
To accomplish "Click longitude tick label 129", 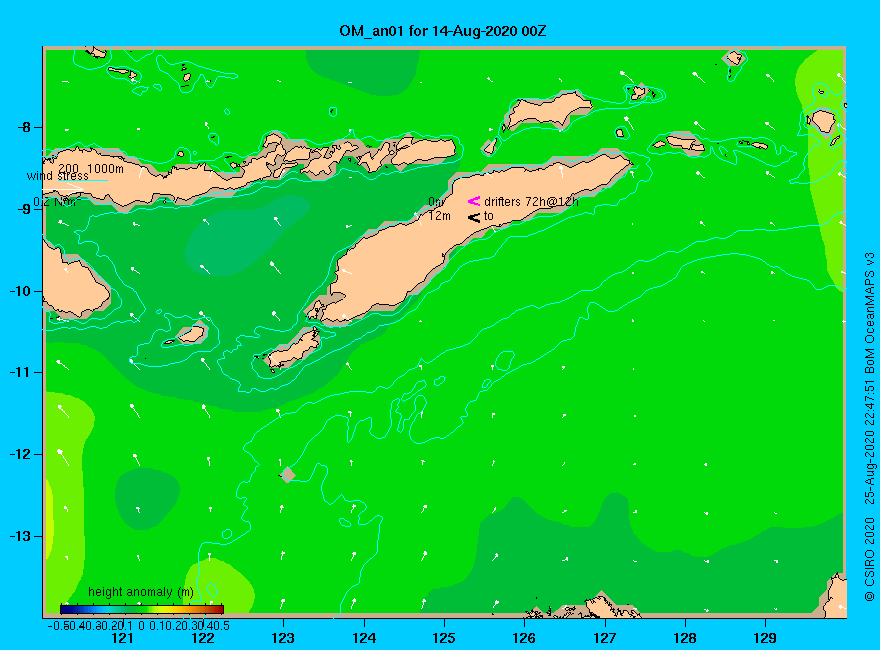I will [x=765, y=638].
